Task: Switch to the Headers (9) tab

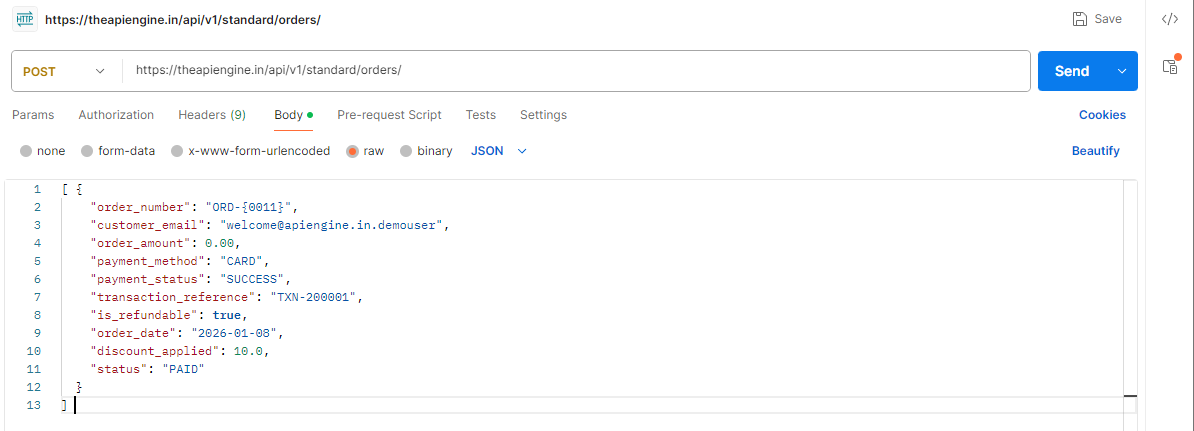Action: (212, 115)
